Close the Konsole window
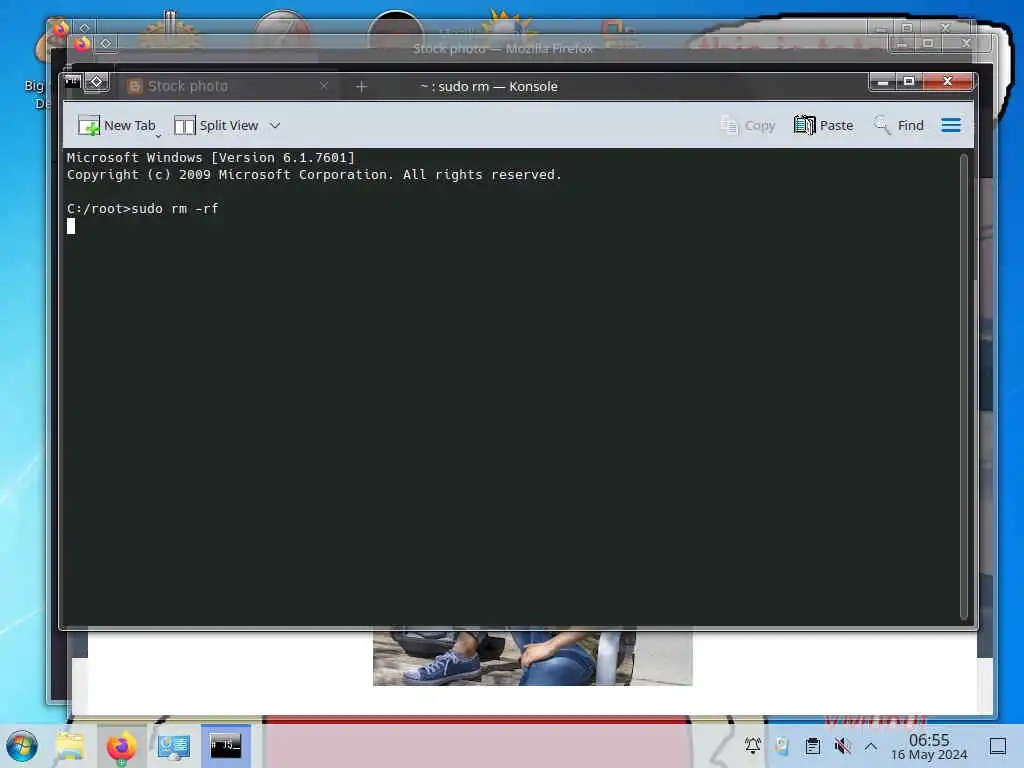 948,82
